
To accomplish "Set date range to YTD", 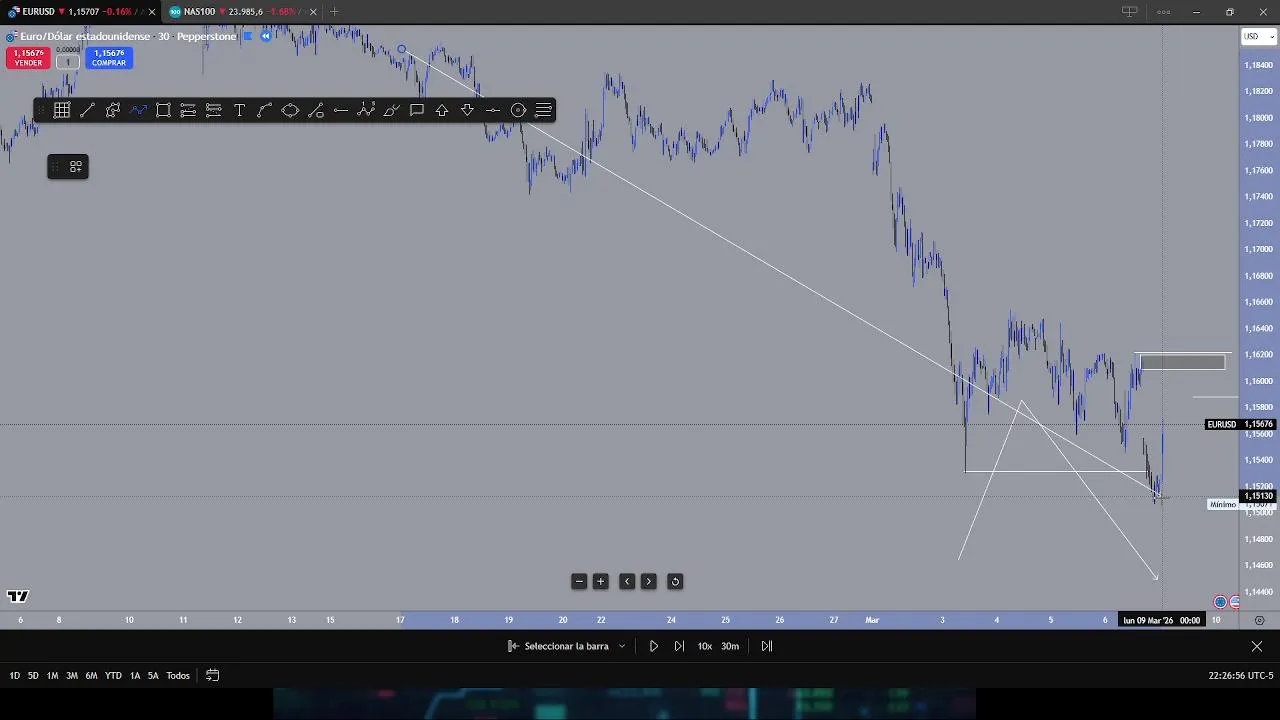I will pyautogui.click(x=113, y=676).
